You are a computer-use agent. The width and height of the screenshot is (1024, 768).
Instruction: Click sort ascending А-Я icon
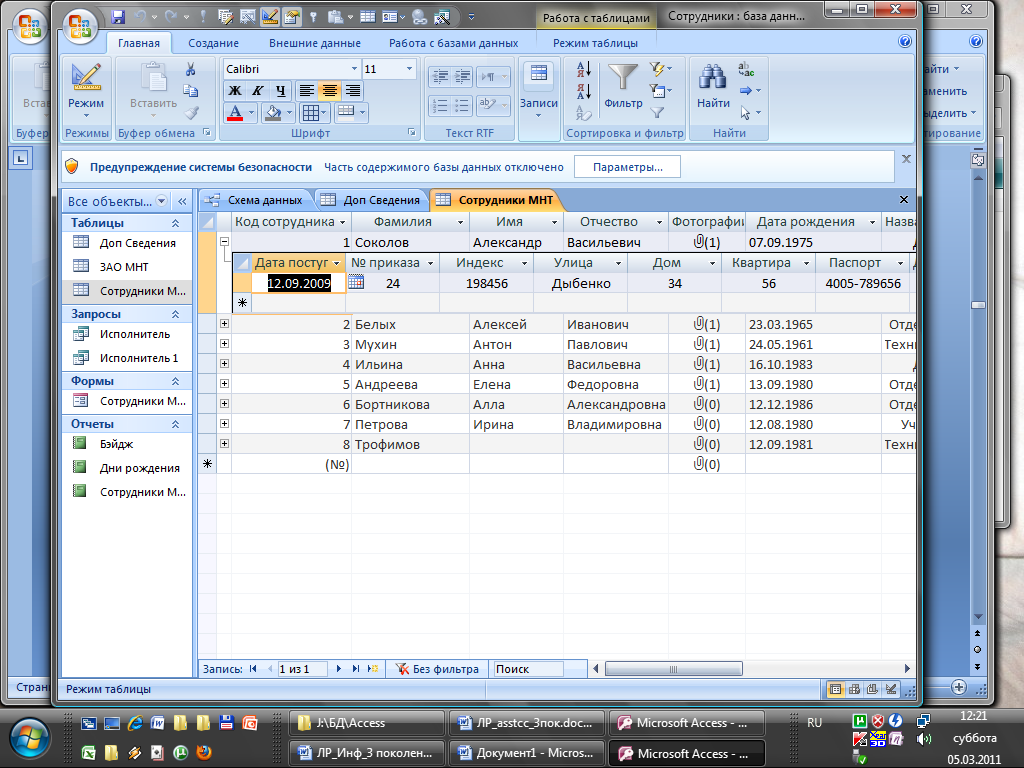point(583,69)
